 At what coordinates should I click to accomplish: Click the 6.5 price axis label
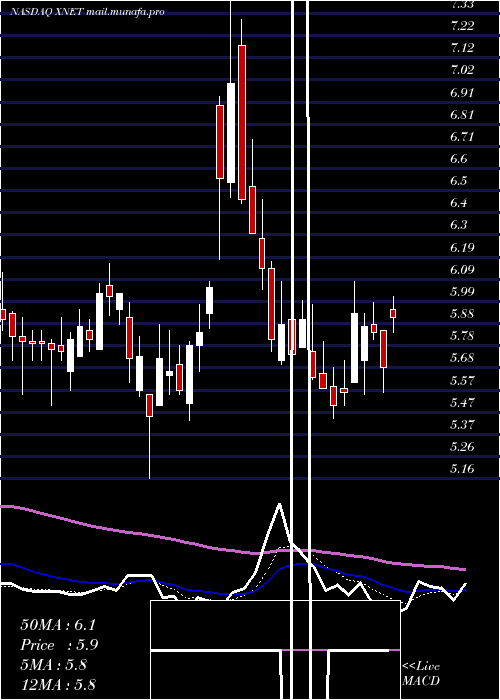459,181
